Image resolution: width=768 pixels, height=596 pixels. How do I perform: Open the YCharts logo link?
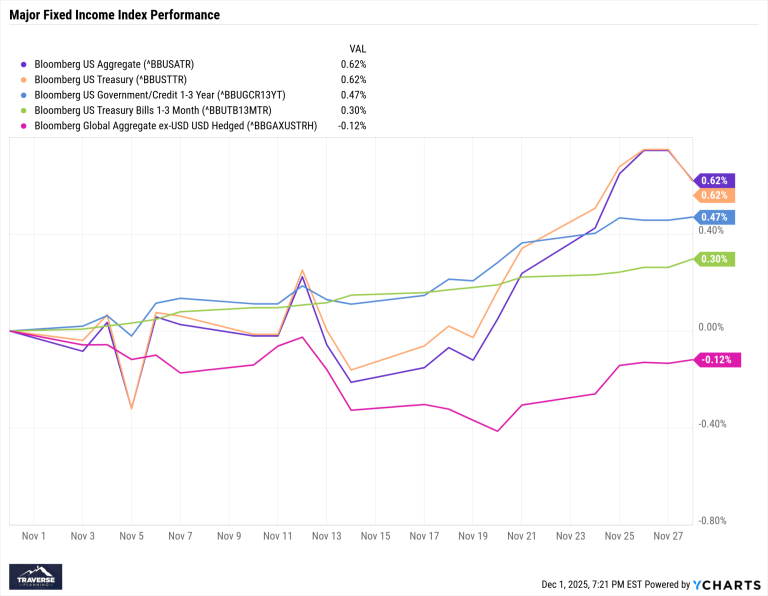[x=728, y=583]
